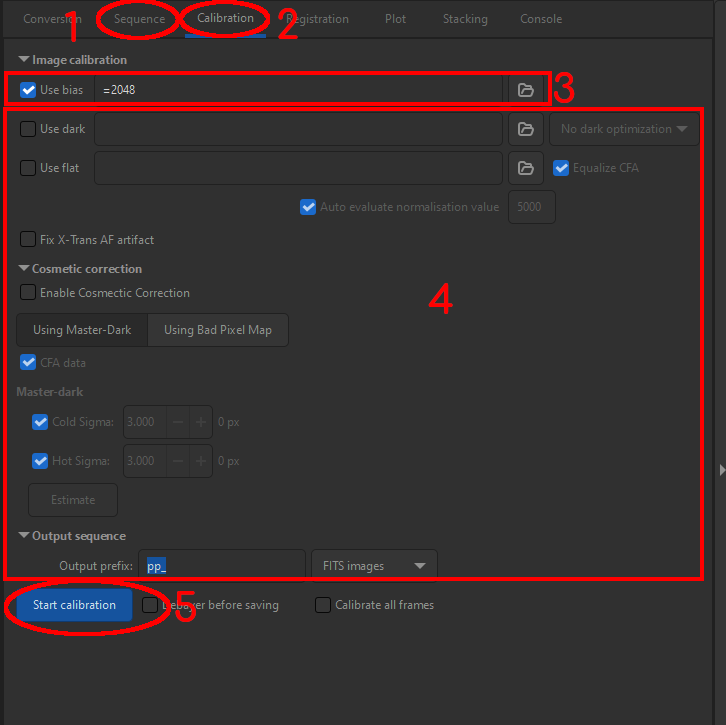Increase Hot Sigma with plus button
726x725 pixels.
click(x=200, y=461)
